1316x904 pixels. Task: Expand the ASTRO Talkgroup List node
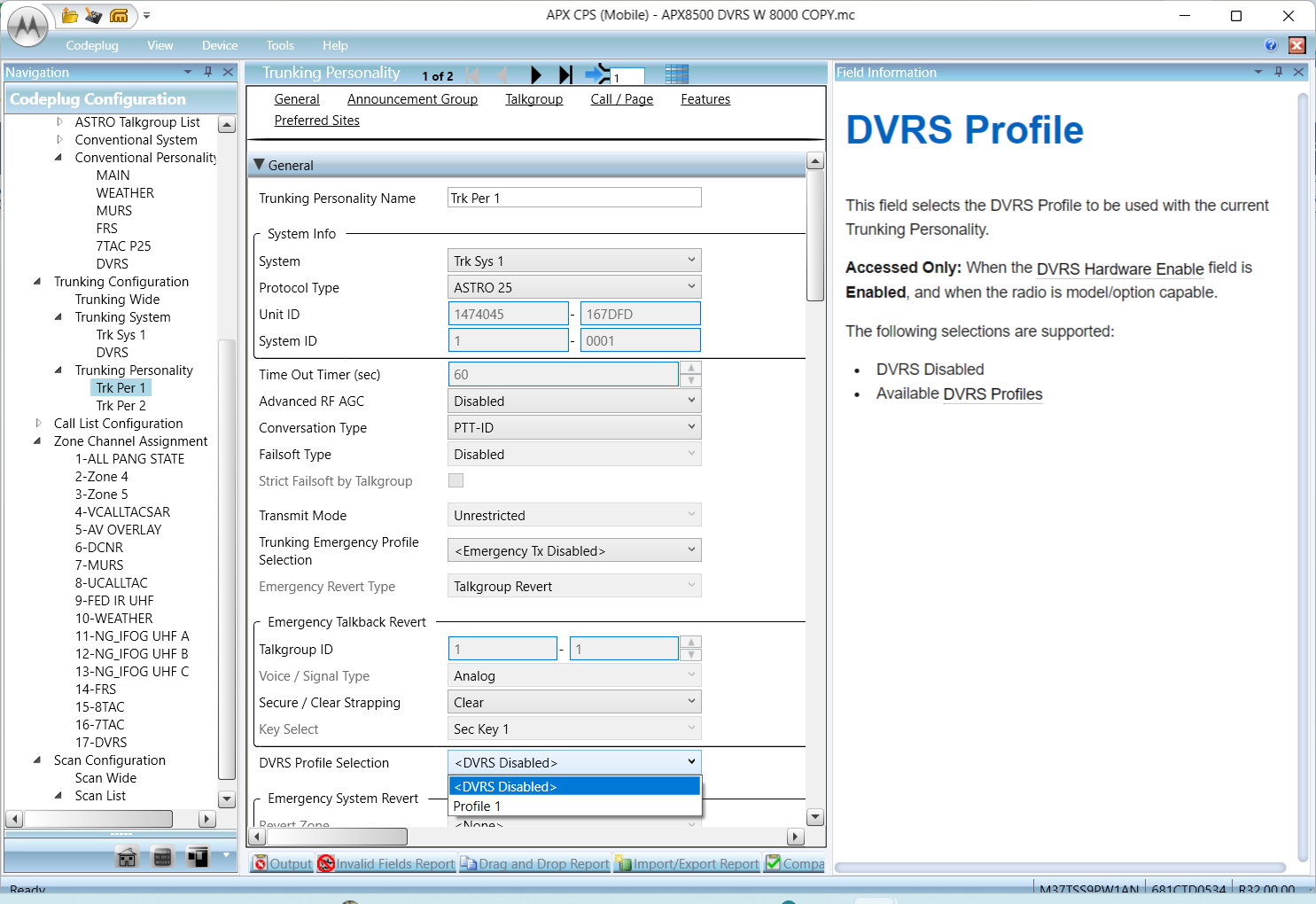click(59, 122)
